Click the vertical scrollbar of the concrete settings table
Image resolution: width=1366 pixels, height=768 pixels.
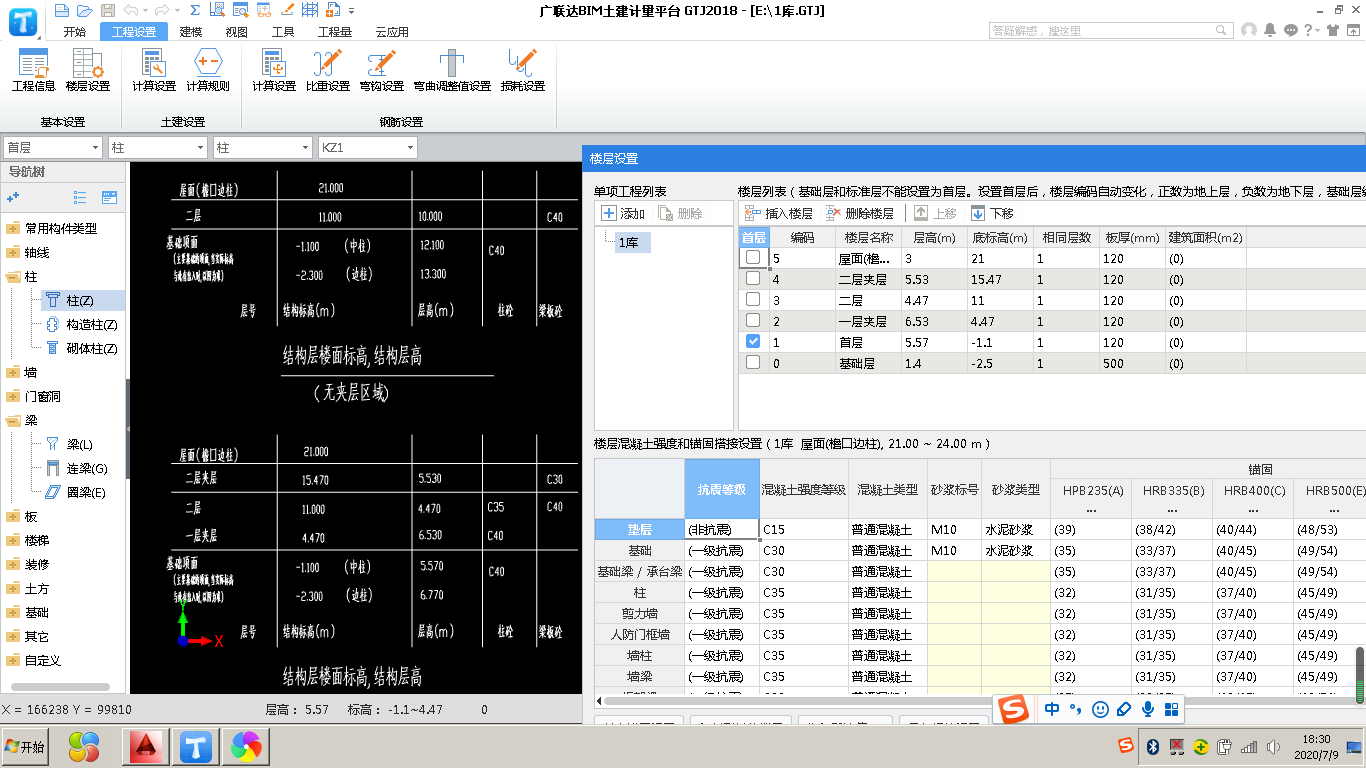point(1360,676)
